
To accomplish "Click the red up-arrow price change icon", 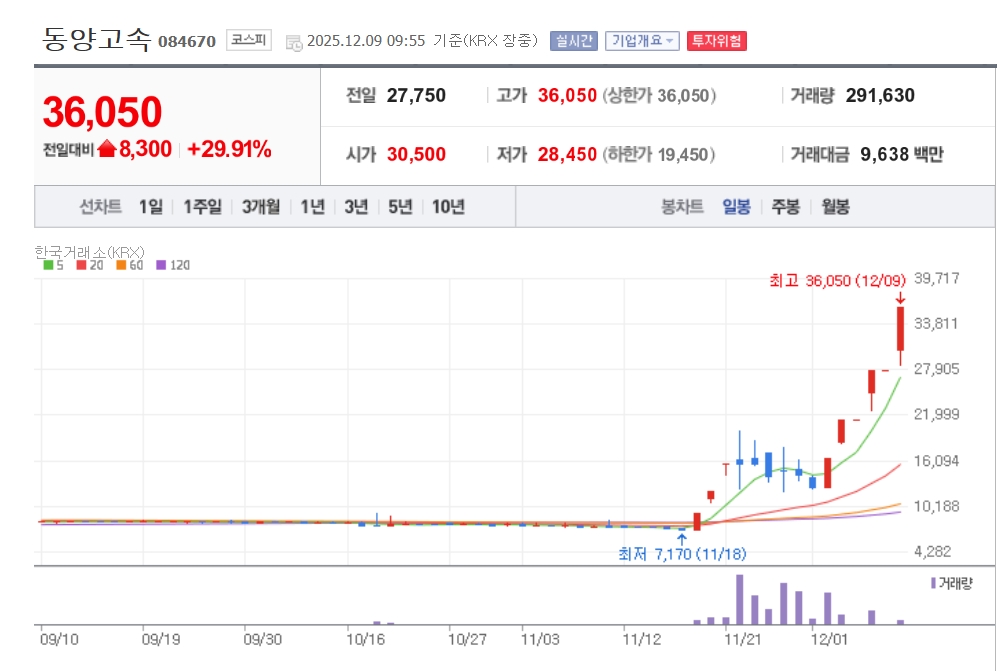I will (107, 150).
